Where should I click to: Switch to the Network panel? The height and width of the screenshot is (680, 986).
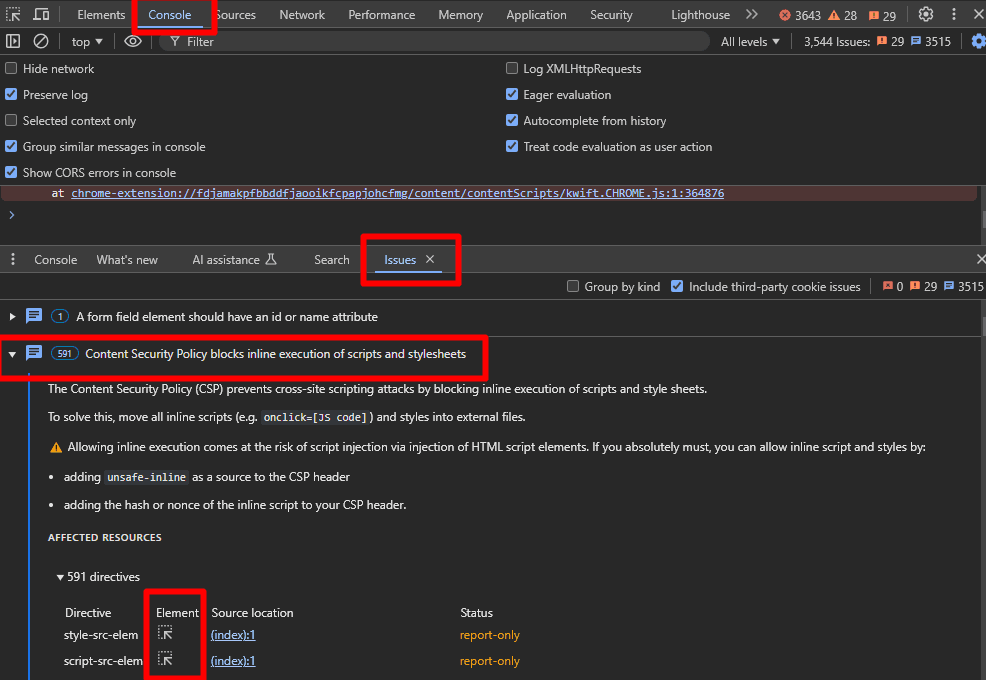point(301,14)
